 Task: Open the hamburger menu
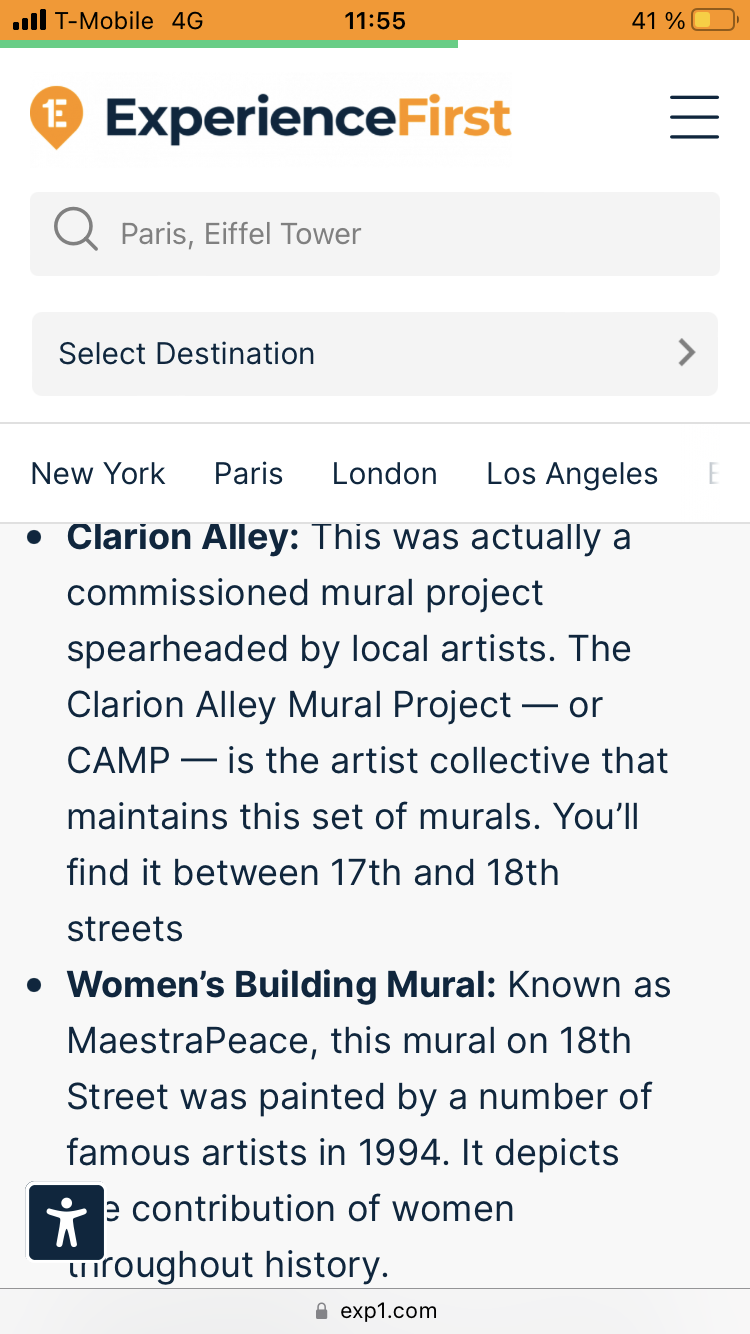[694, 117]
